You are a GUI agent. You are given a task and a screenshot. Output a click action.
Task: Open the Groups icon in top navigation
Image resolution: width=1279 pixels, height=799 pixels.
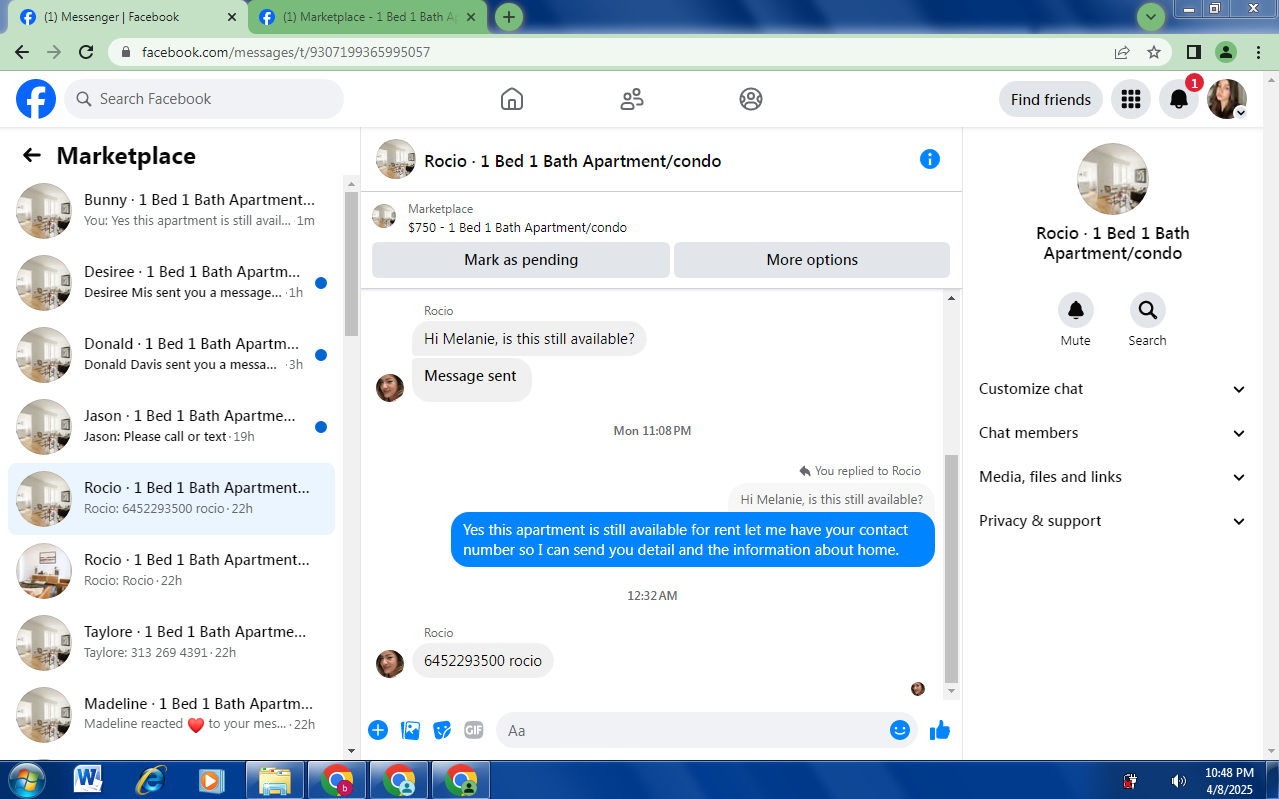point(751,99)
